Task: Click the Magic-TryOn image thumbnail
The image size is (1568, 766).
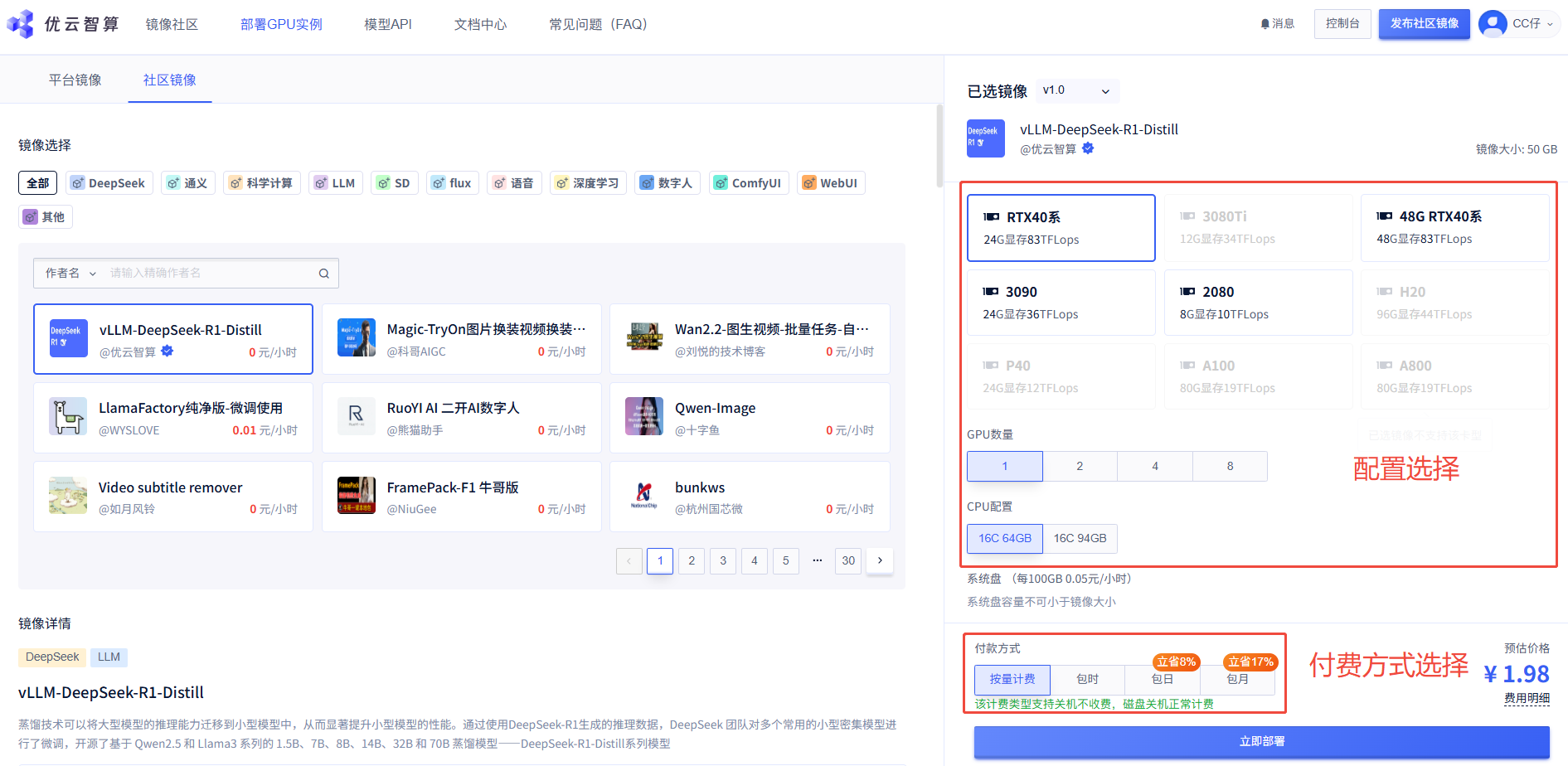Action: pos(357,338)
